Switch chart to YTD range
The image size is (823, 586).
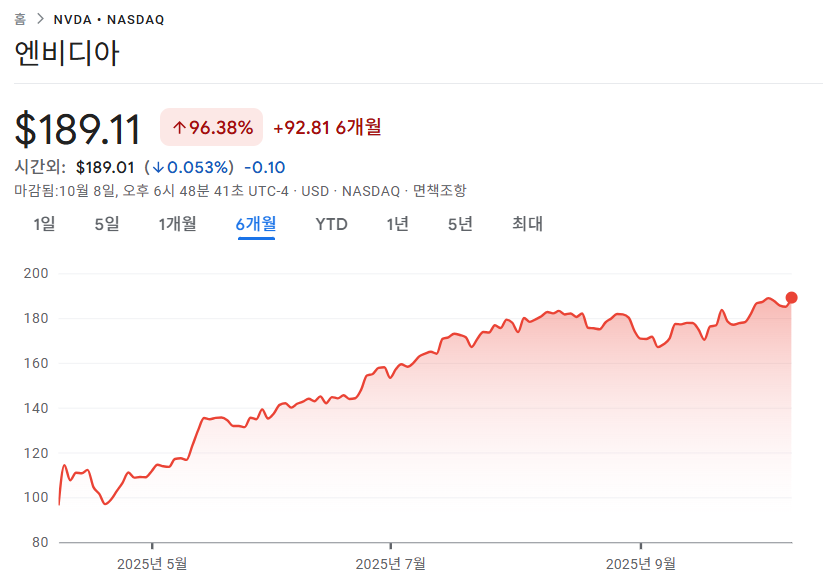pos(331,224)
